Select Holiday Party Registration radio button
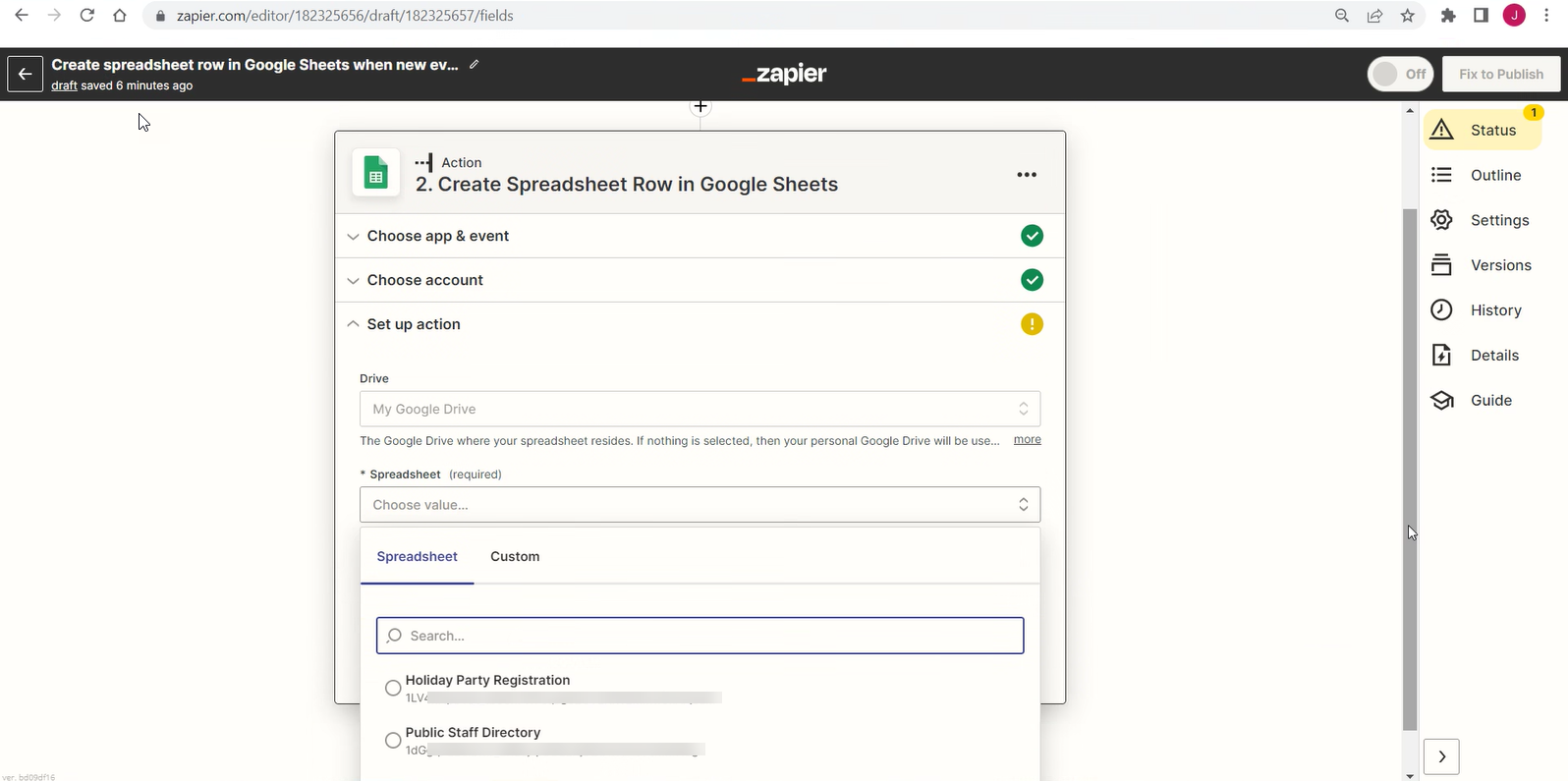 click(393, 688)
